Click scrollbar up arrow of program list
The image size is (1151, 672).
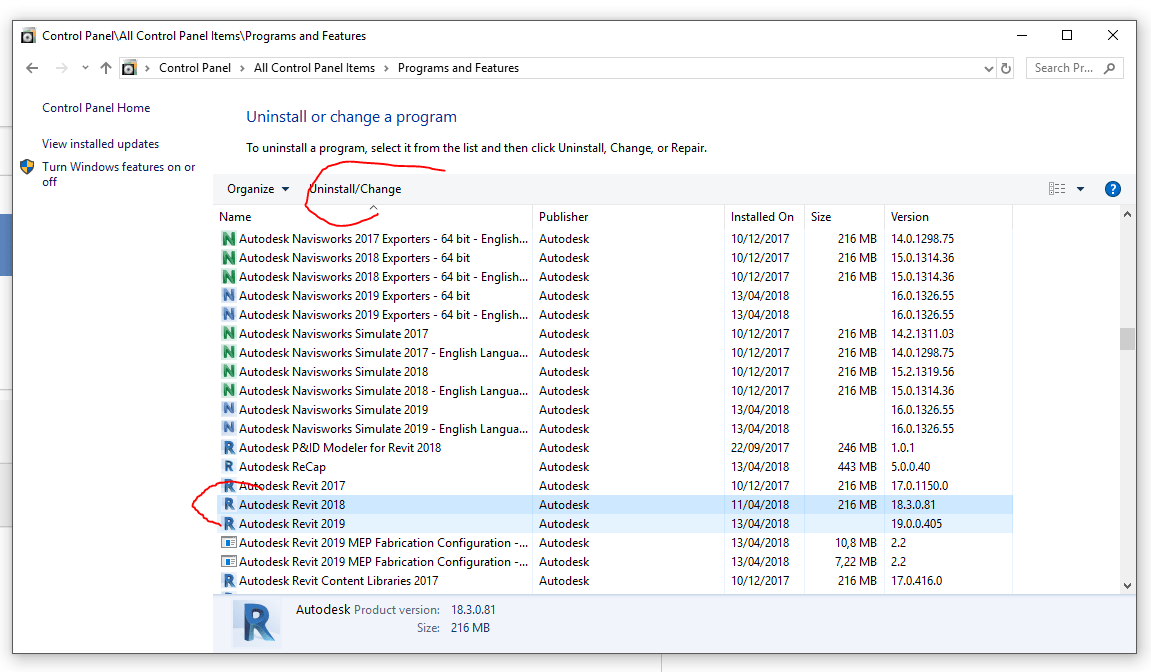click(1128, 214)
